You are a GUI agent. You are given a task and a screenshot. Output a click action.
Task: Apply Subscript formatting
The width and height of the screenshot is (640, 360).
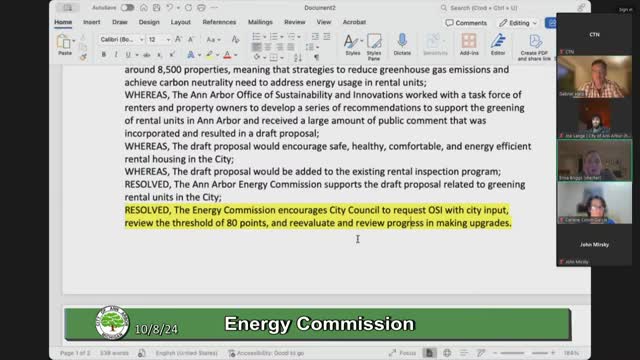pyautogui.click(x=159, y=55)
